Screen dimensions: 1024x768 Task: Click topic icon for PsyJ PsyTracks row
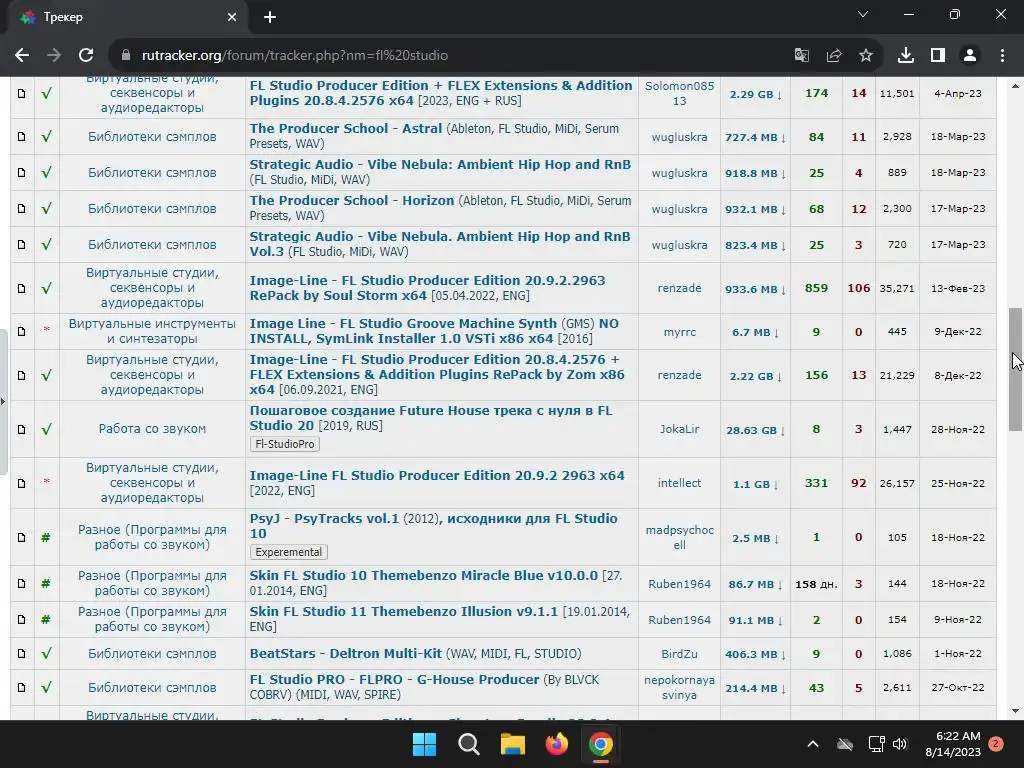coord(22,537)
